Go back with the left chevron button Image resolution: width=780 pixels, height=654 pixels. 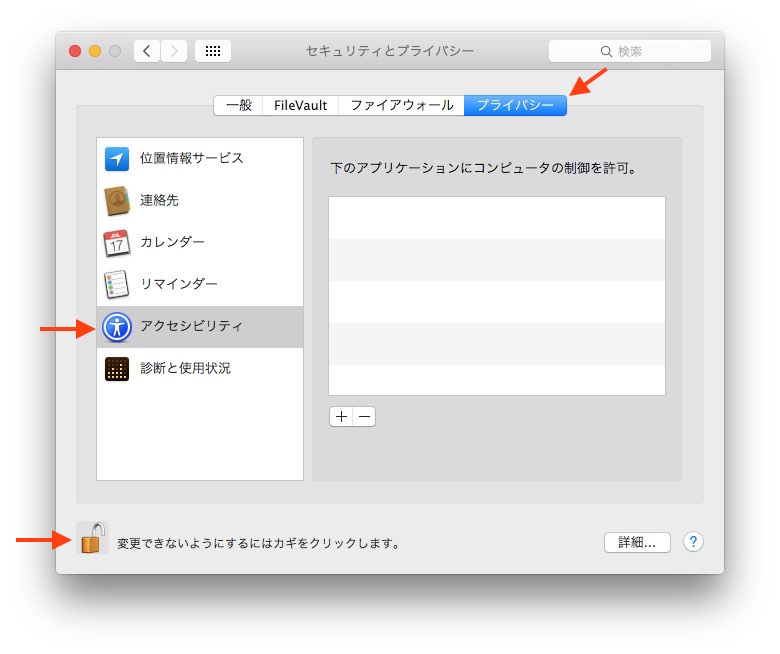147,51
